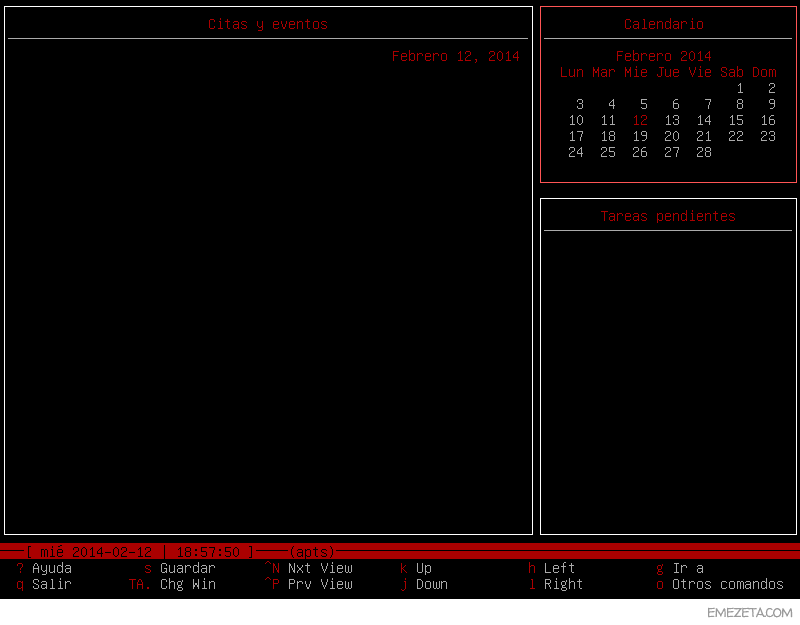Select day 25 in the calendar
The width and height of the screenshot is (800, 625).
pyautogui.click(x=608, y=153)
